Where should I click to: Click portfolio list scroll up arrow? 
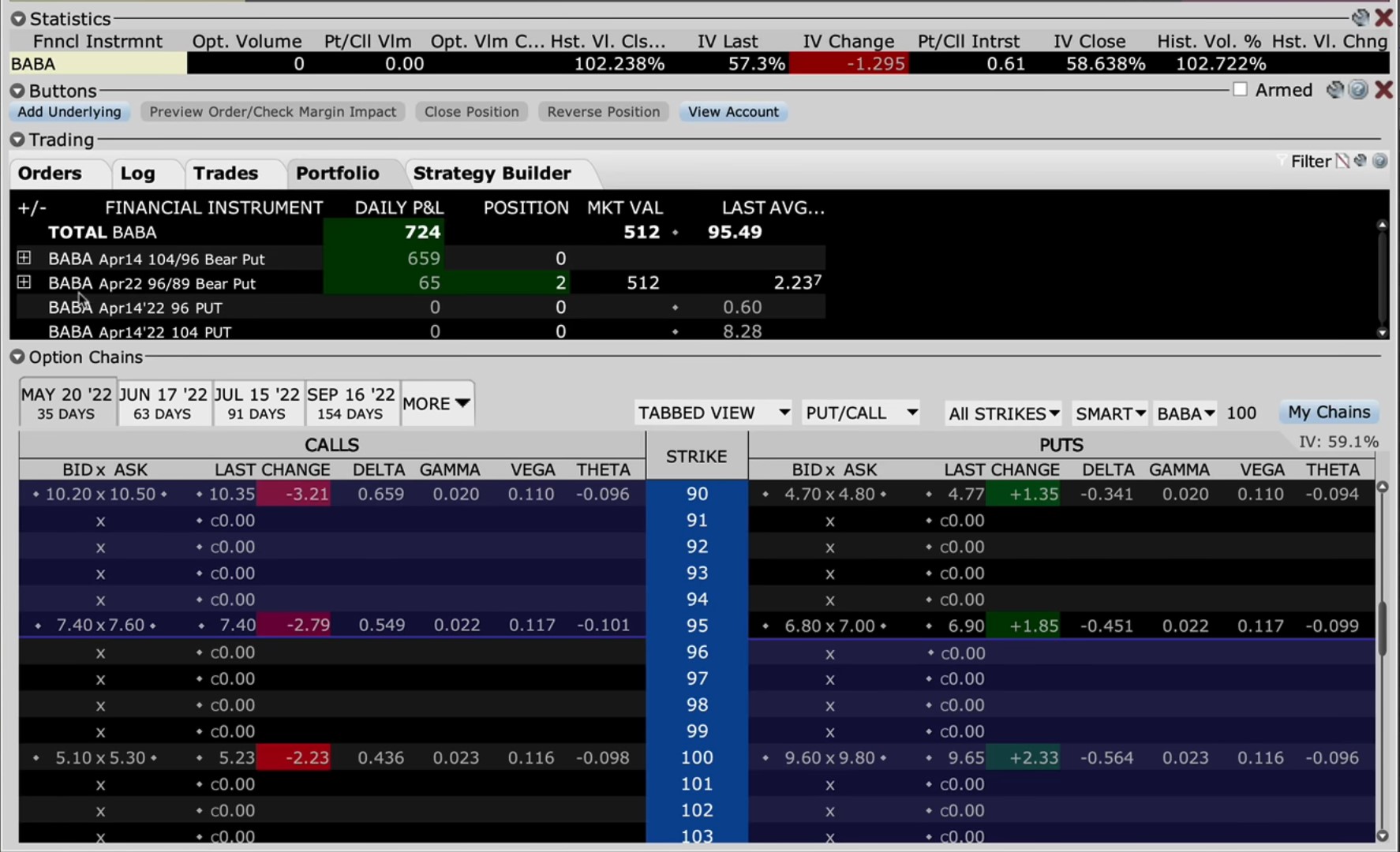click(1382, 225)
